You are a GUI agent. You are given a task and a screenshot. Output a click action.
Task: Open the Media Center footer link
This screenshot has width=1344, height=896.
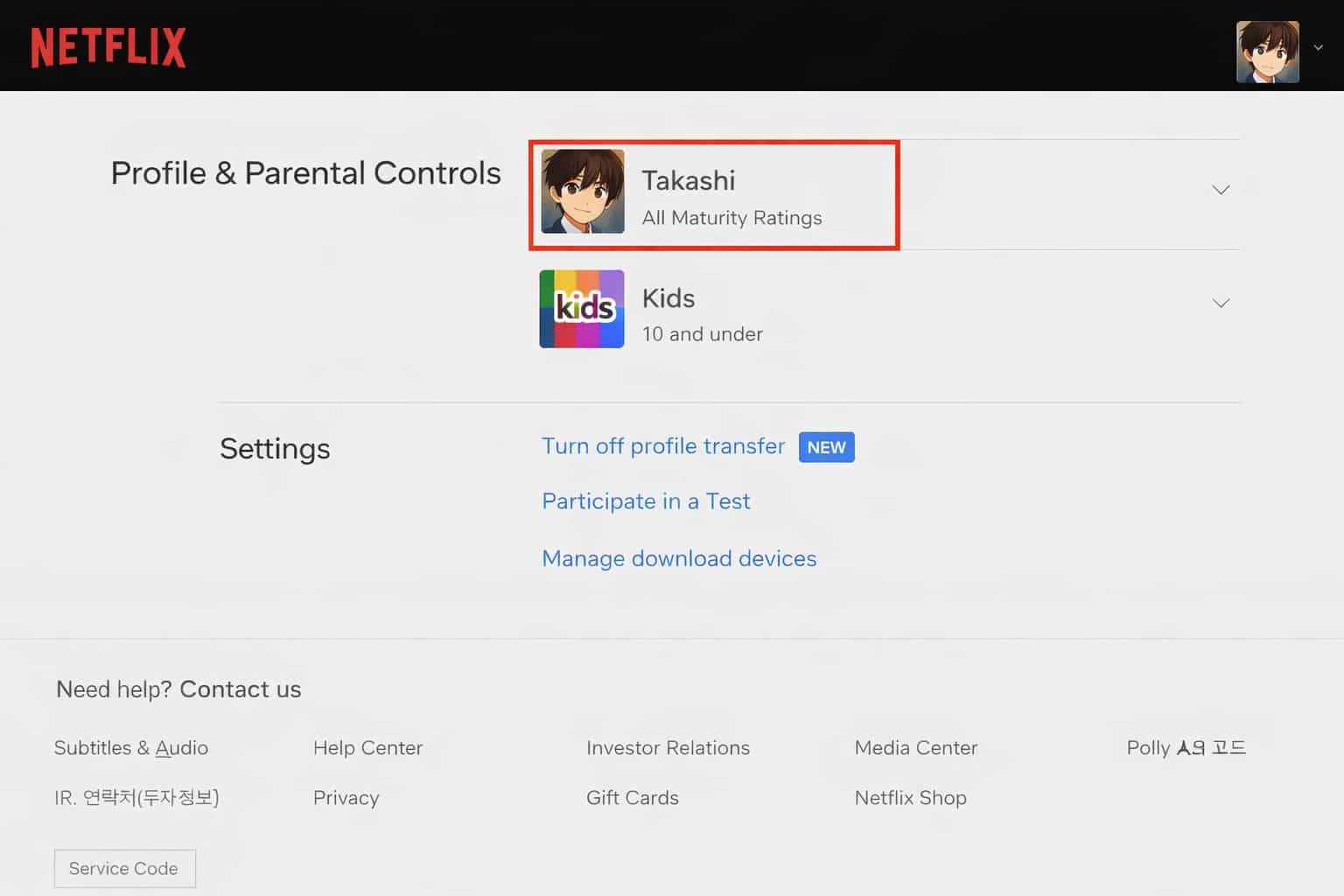pos(916,748)
